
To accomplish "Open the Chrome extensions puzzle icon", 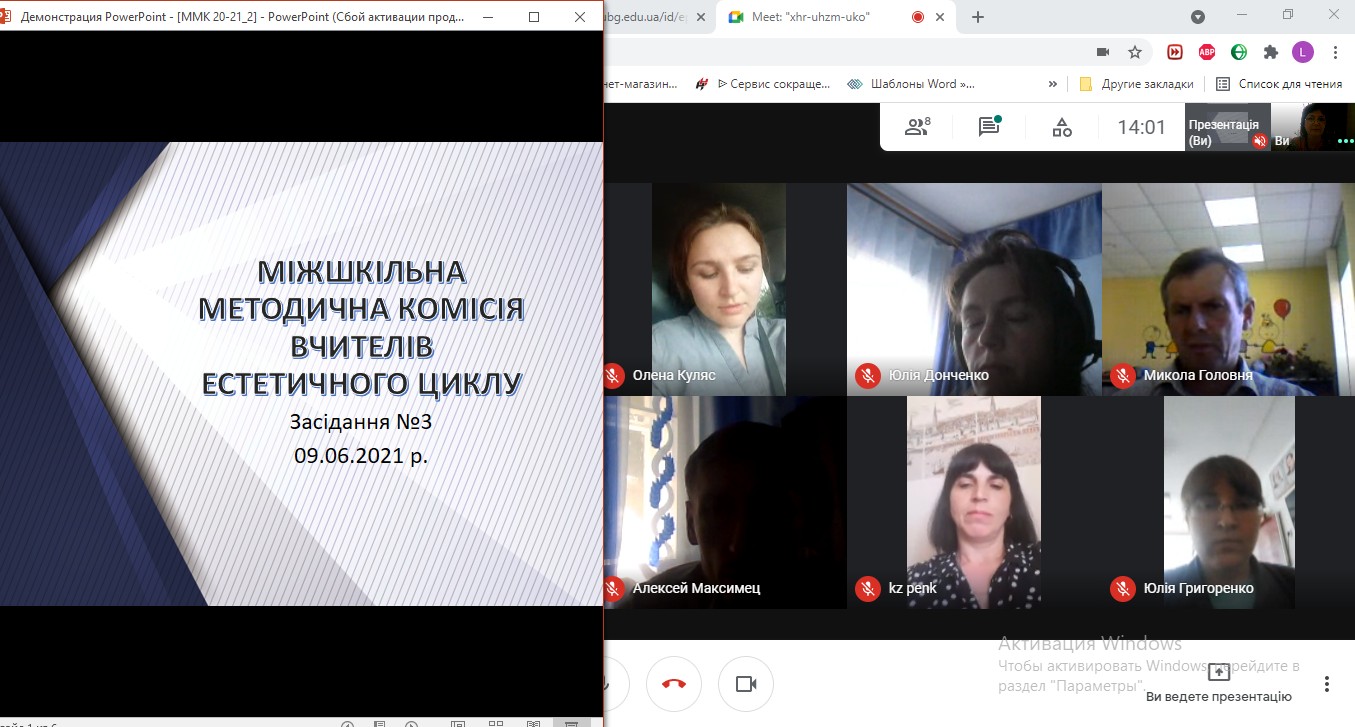I will click(x=1271, y=52).
